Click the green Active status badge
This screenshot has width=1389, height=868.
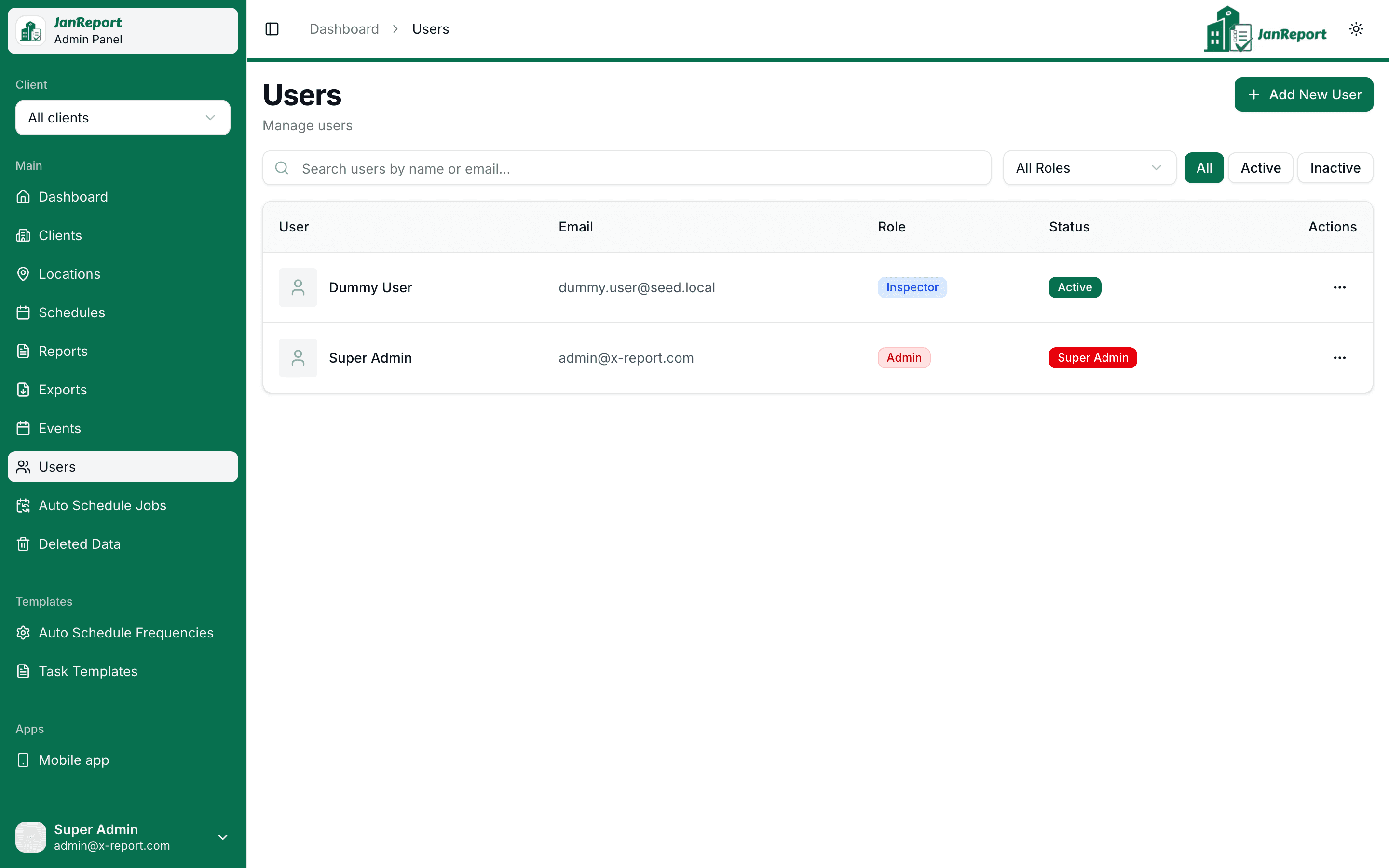coord(1075,287)
